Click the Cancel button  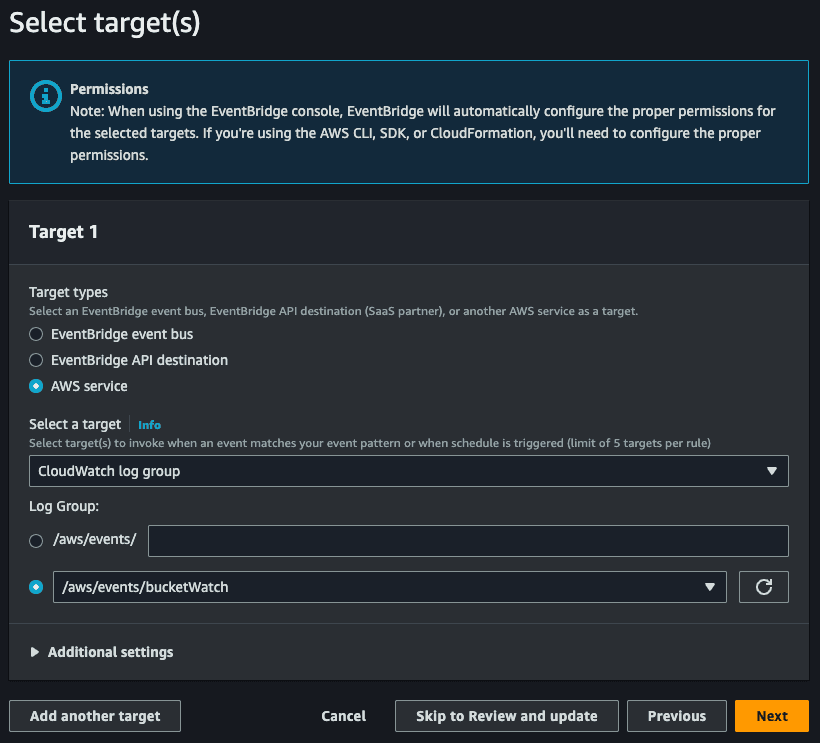coord(344,716)
